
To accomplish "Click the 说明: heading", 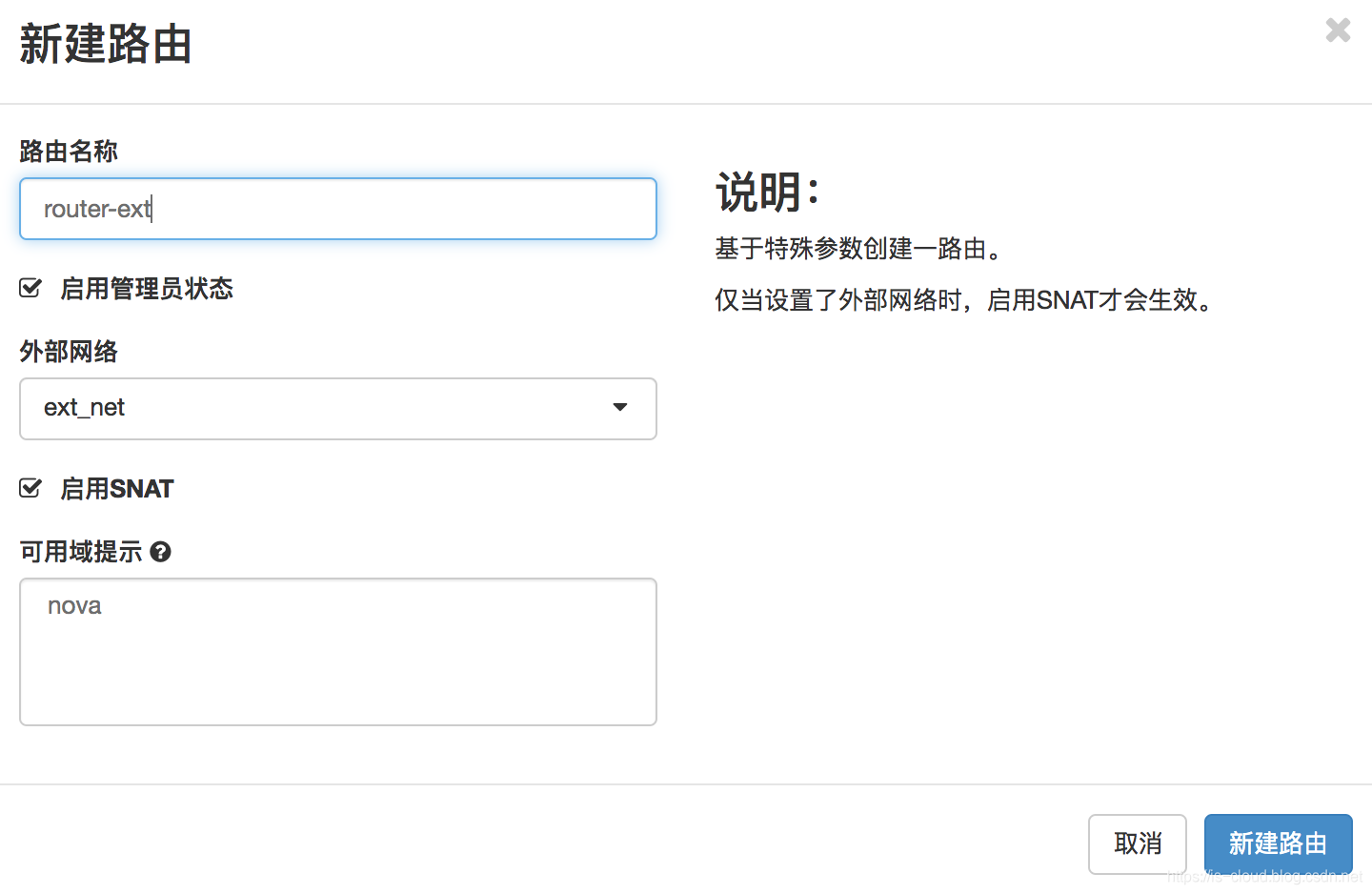I will [x=768, y=193].
